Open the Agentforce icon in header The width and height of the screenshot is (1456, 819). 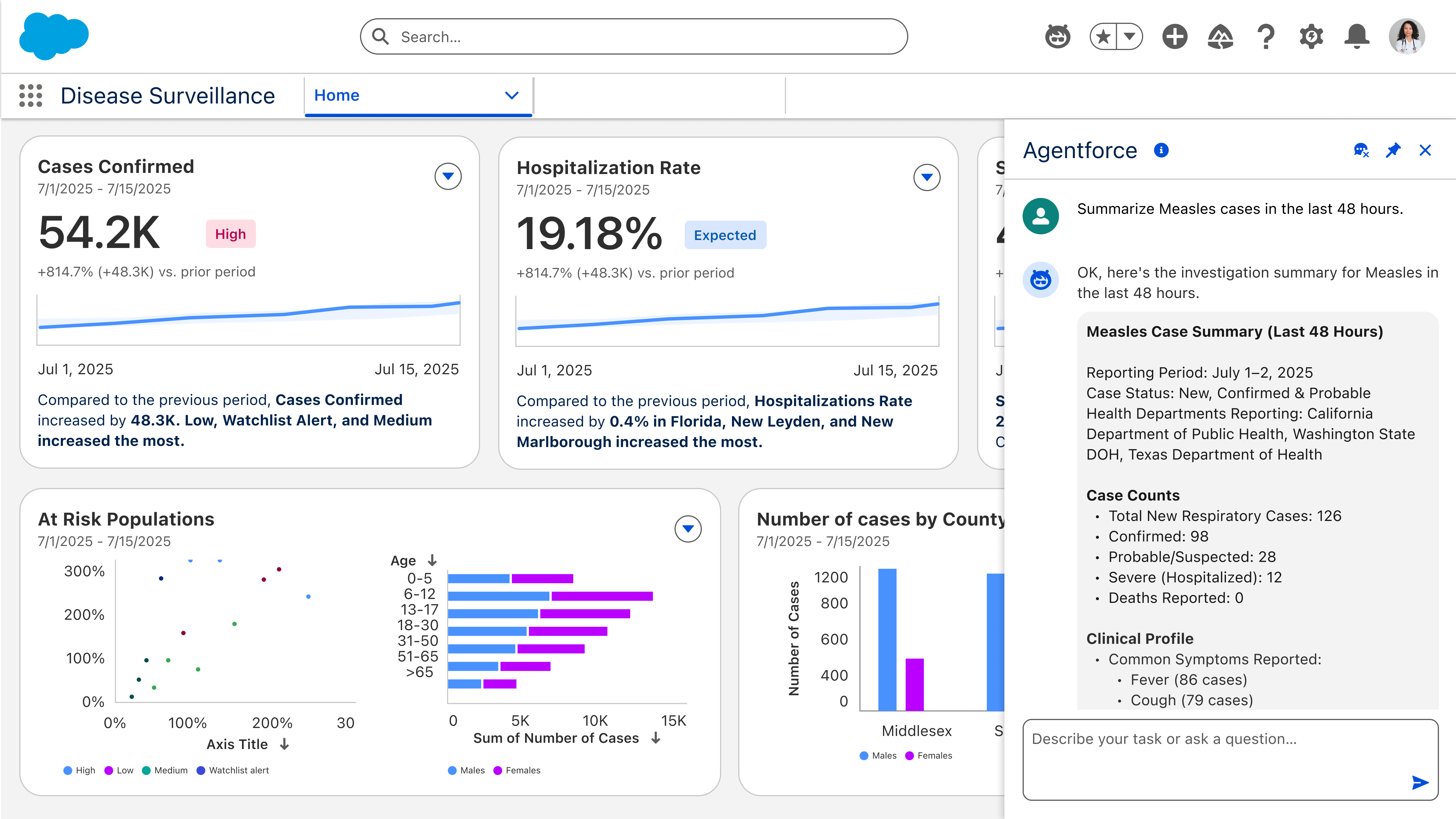(1058, 37)
